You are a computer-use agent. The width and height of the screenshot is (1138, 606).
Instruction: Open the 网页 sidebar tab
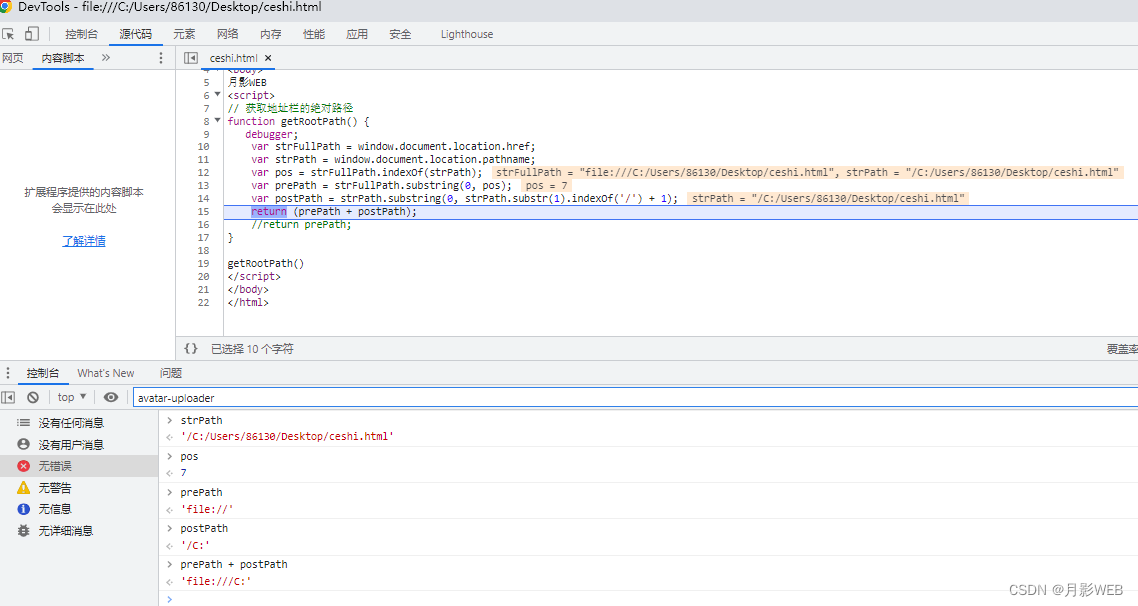[13, 58]
